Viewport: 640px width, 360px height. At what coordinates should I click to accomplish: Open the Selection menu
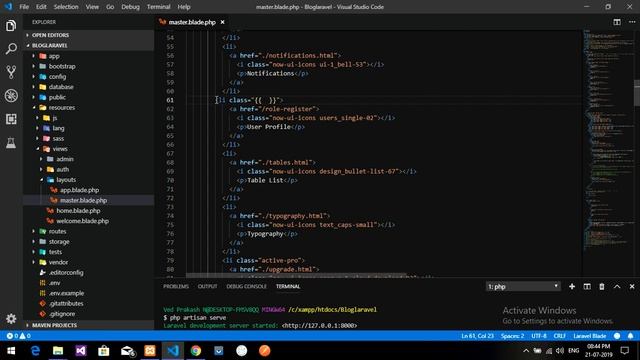66,7
